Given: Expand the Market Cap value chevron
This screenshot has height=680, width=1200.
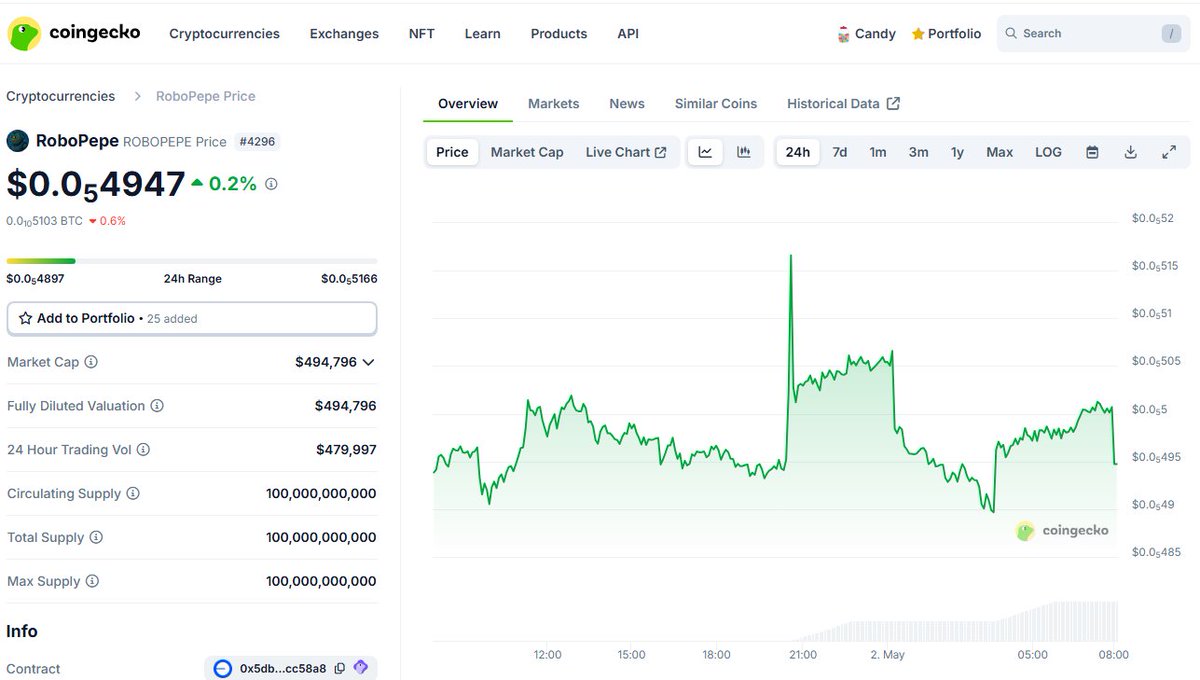Looking at the screenshot, I should tap(368, 362).
